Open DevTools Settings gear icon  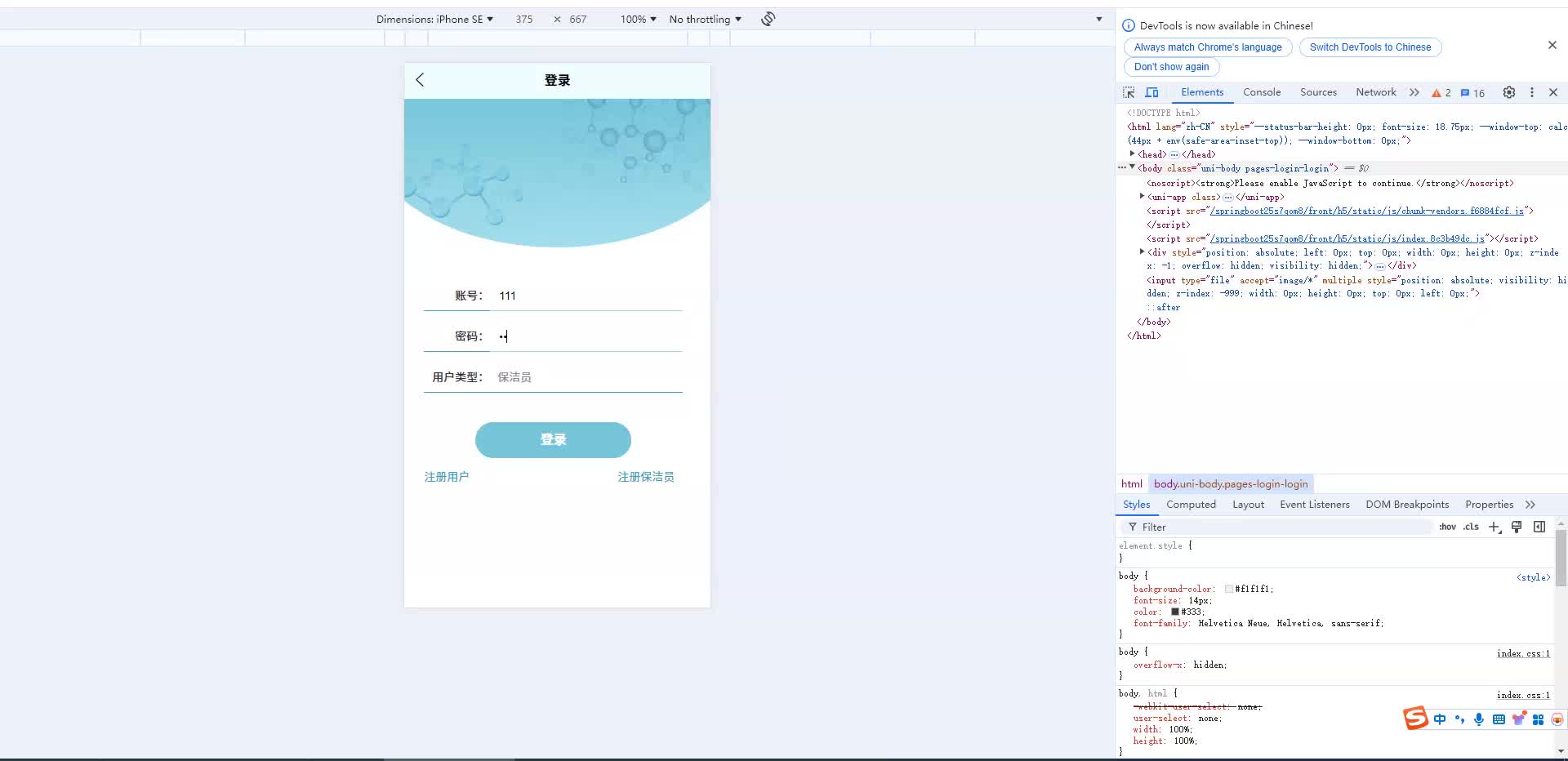click(x=1508, y=92)
